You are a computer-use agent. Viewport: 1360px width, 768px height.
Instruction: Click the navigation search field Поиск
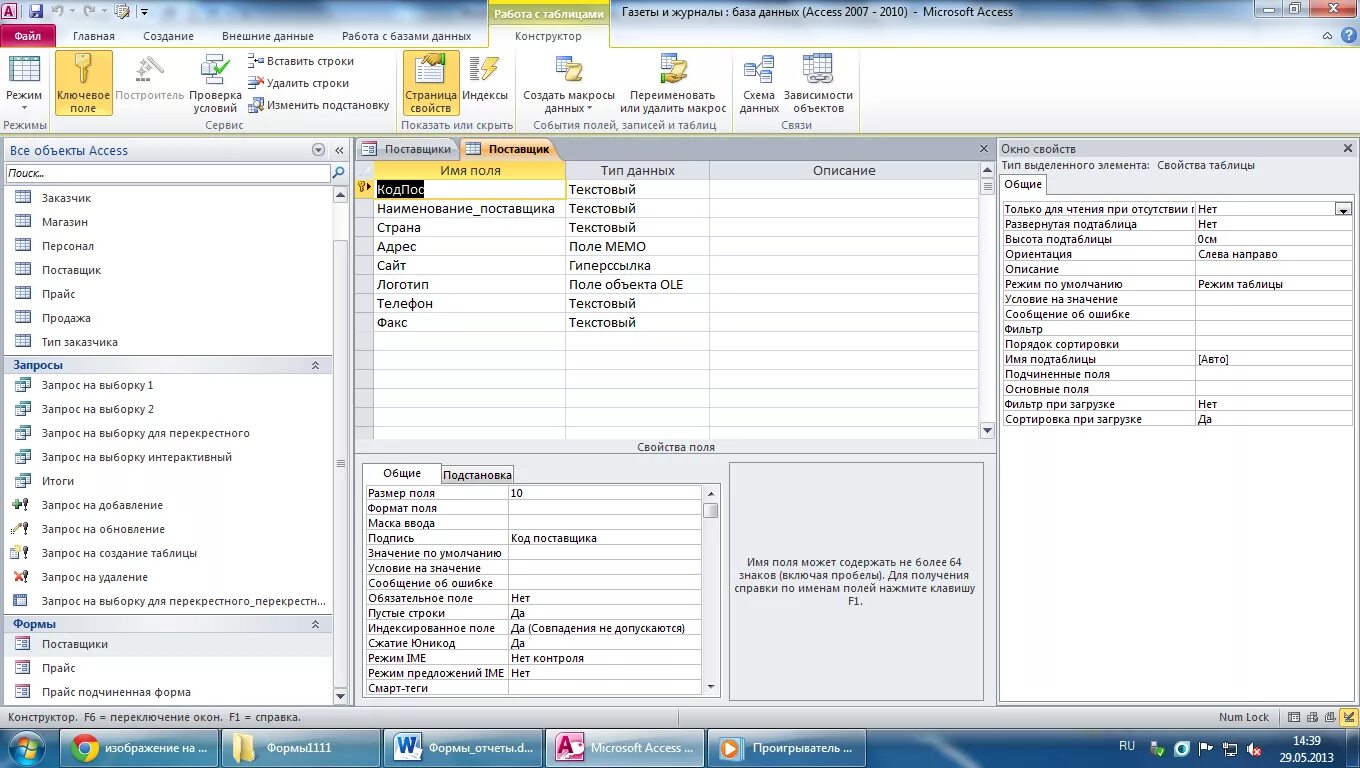pos(167,173)
